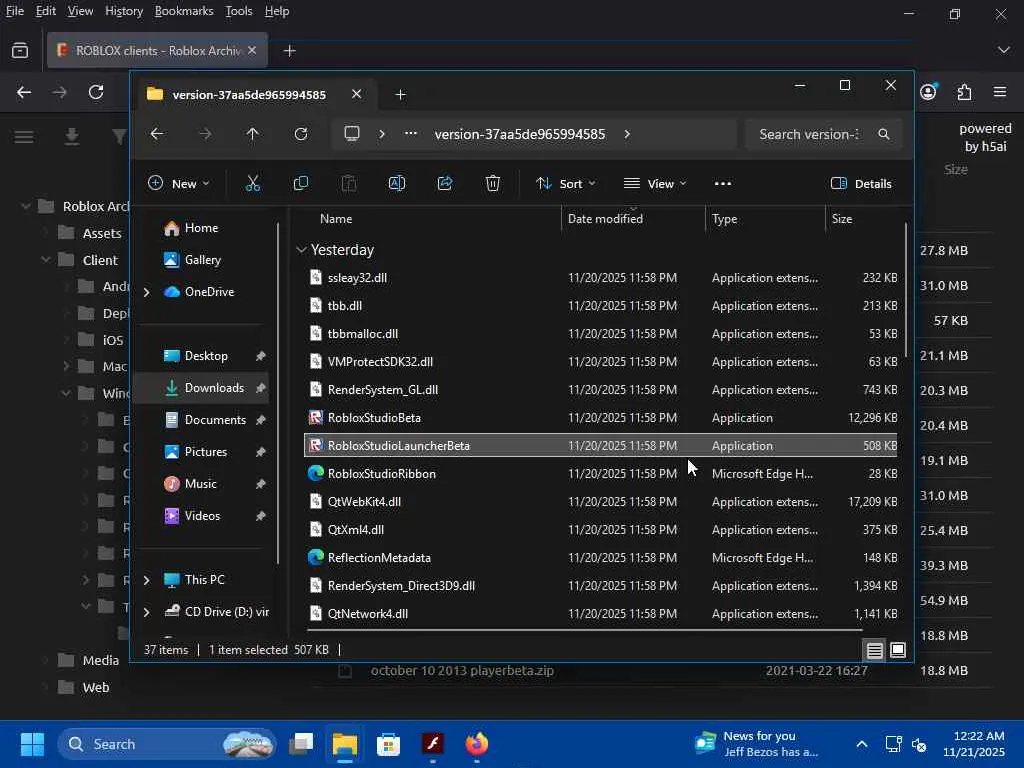The image size is (1024, 768).
Task: Refresh the File Explorer folder view
Action: (301, 134)
